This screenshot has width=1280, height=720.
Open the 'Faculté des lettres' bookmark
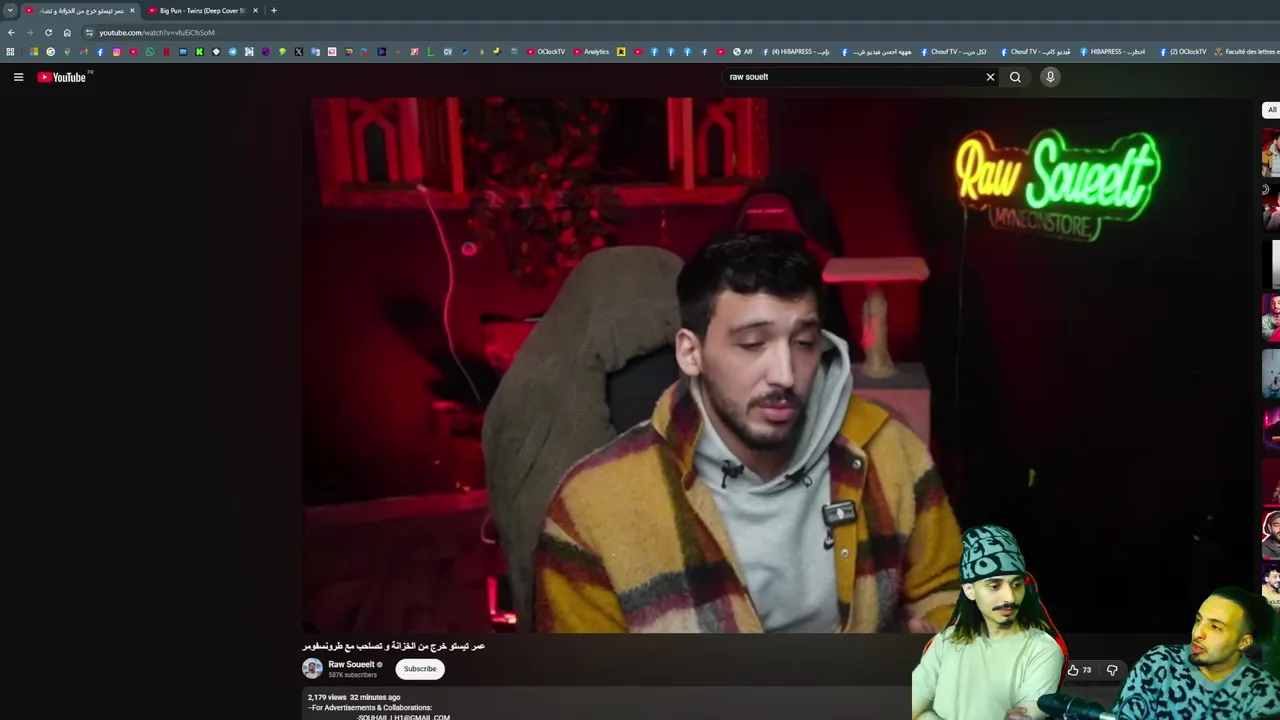click(1247, 52)
